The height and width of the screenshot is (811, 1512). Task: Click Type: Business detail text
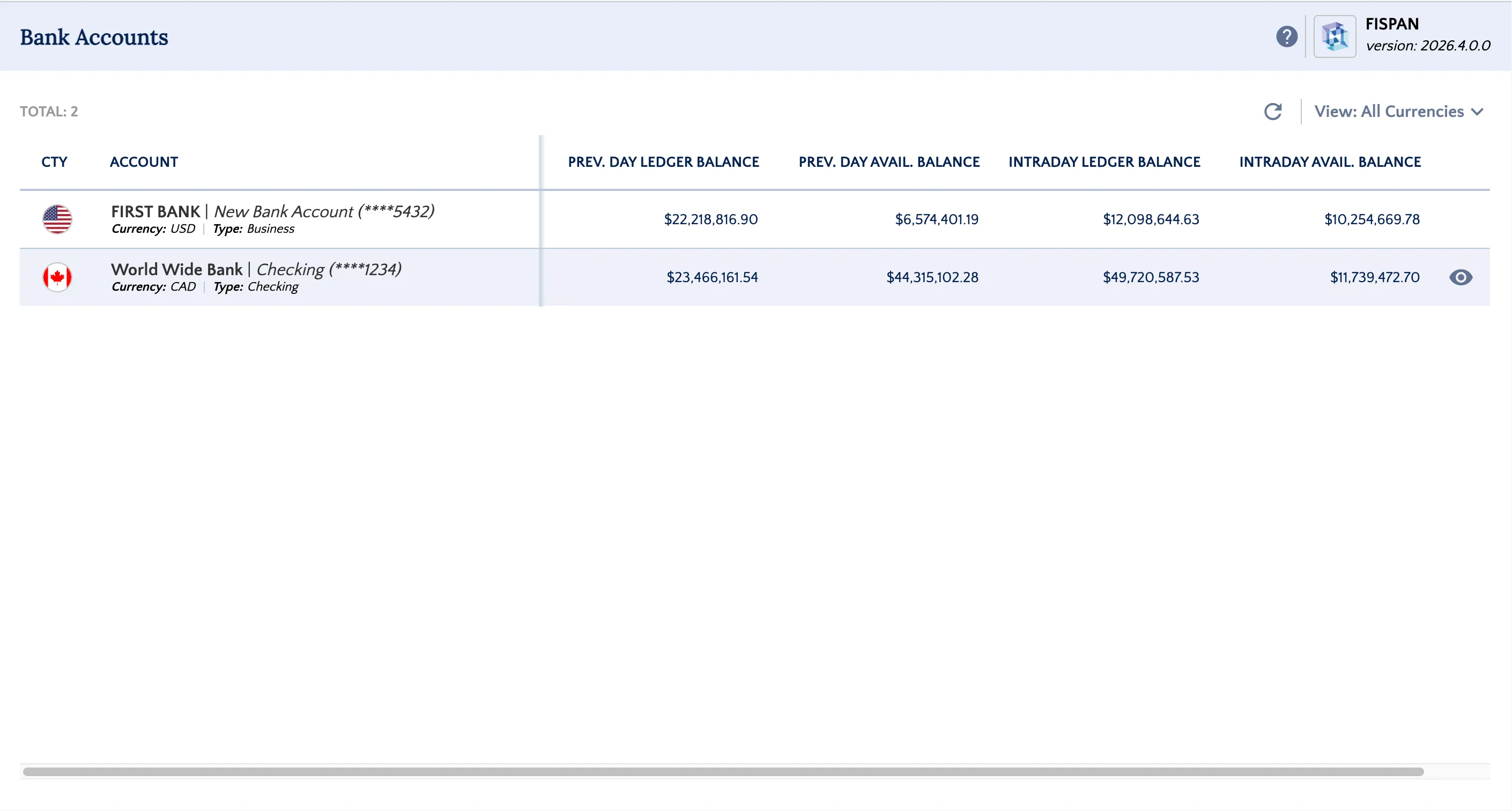[x=254, y=229]
